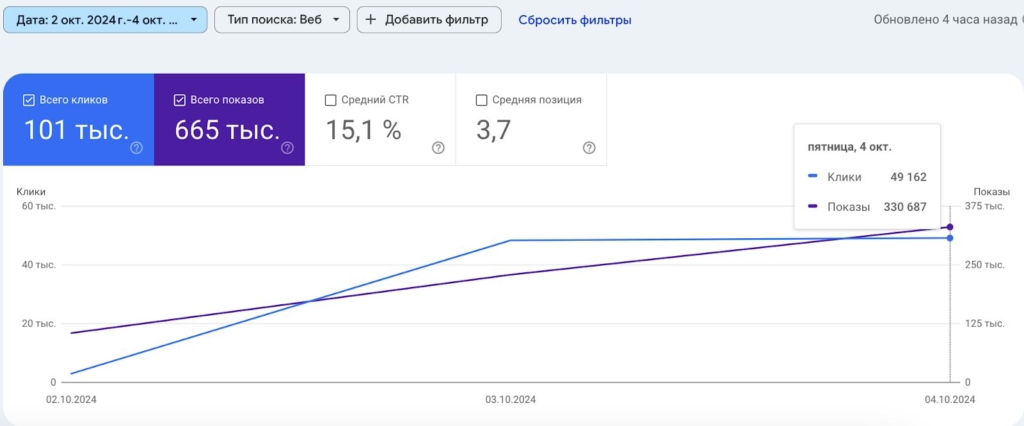
Task: Select the 665 тыс. total impressions card
Action: 229,120
